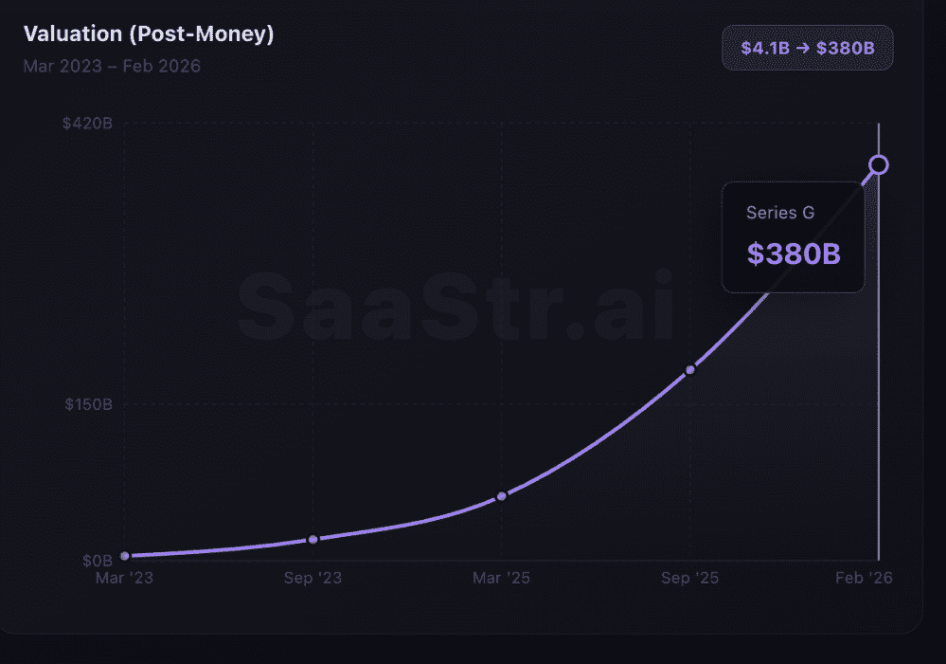Click the Feb '26 x-axis label
The height and width of the screenshot is (664, 946).
[x=866, y=578]
